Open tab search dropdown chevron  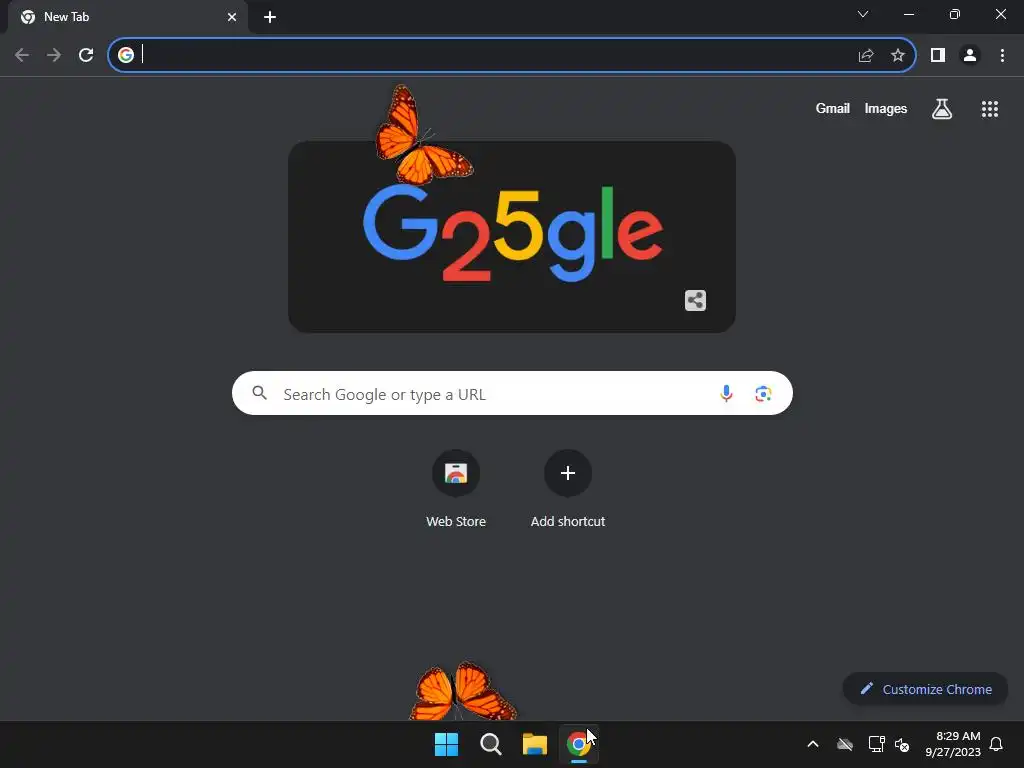[863, 14]
